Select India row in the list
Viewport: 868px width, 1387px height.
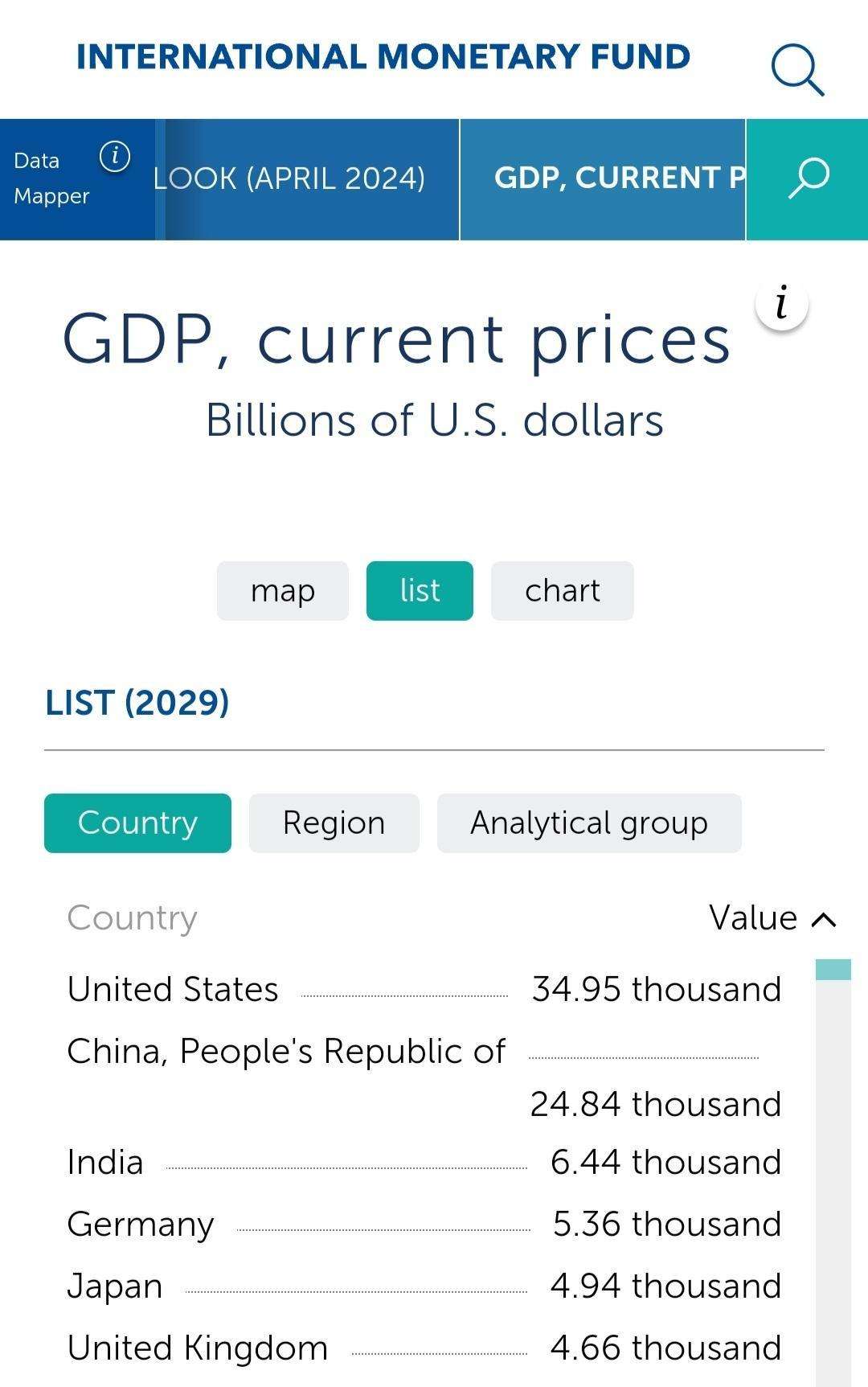click(105, 1163)
